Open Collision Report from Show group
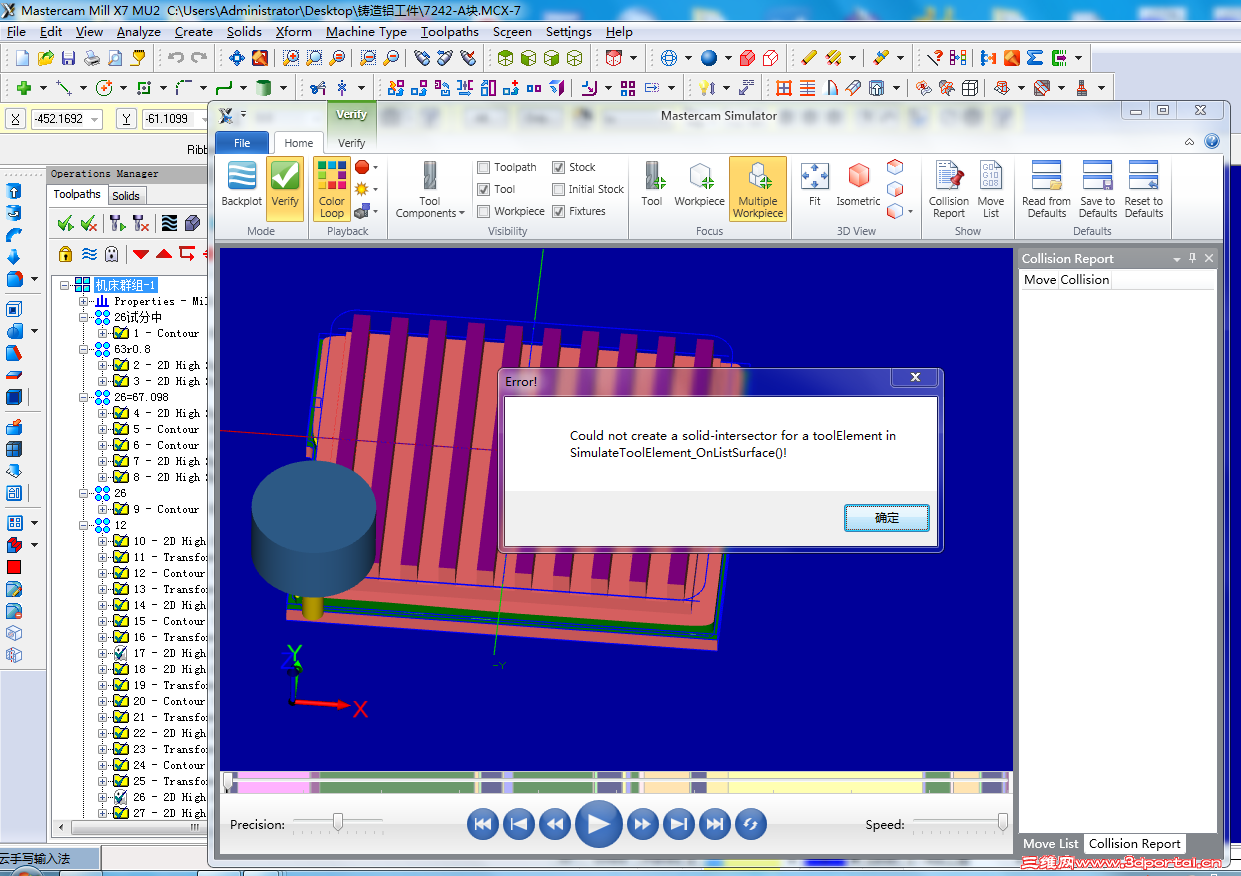1241x876 pixels. pyautogui.click(x=949, y=189)
